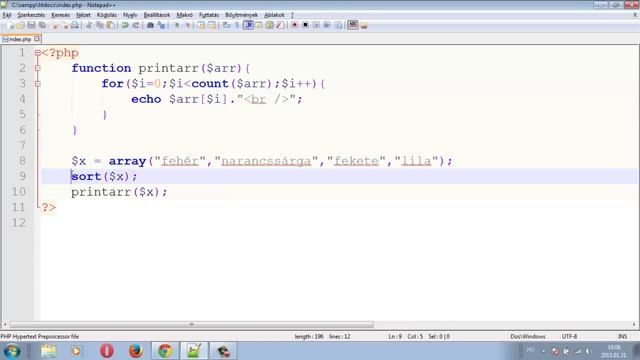The height and width of the screenshot is (360, 640).
Task: Open the Ablakok menu
Action: (x=274, y=15)
